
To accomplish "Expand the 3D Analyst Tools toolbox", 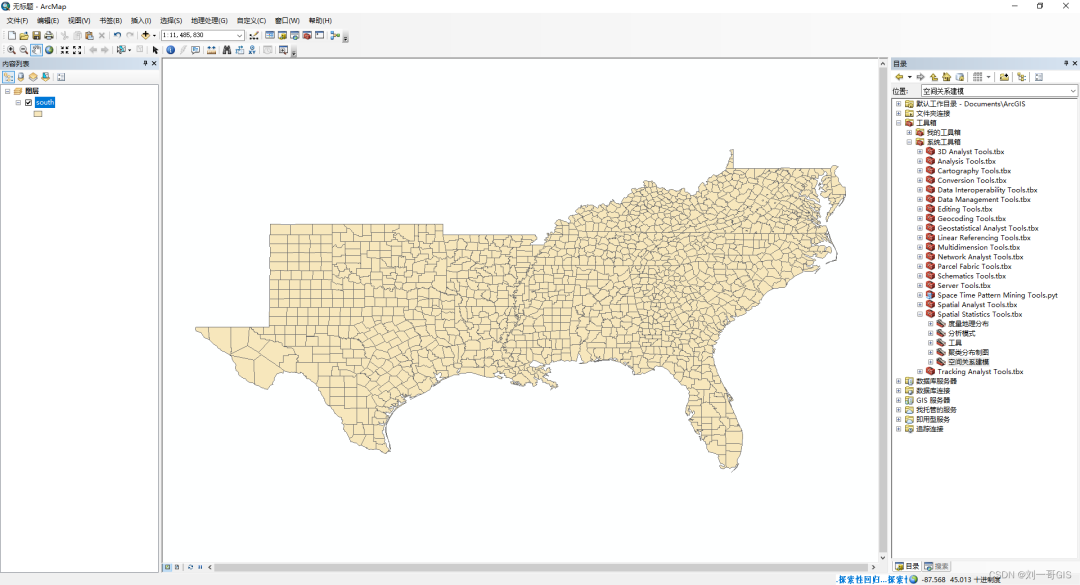I will 920,152.
